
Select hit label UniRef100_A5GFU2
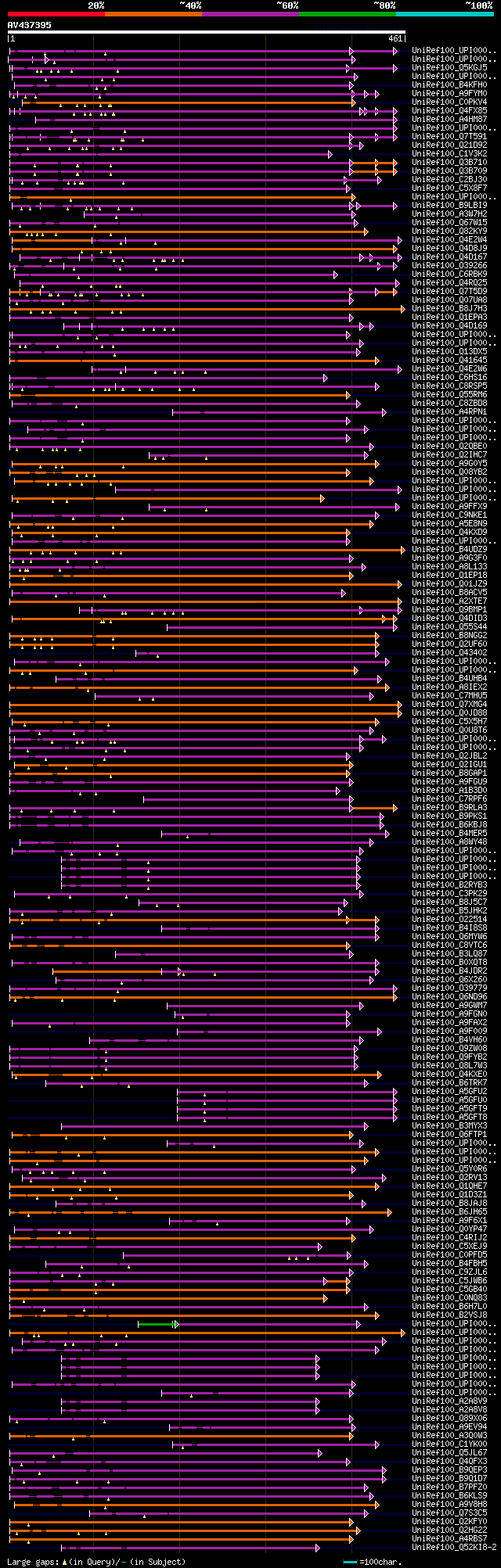click(x=451, y=1091)
